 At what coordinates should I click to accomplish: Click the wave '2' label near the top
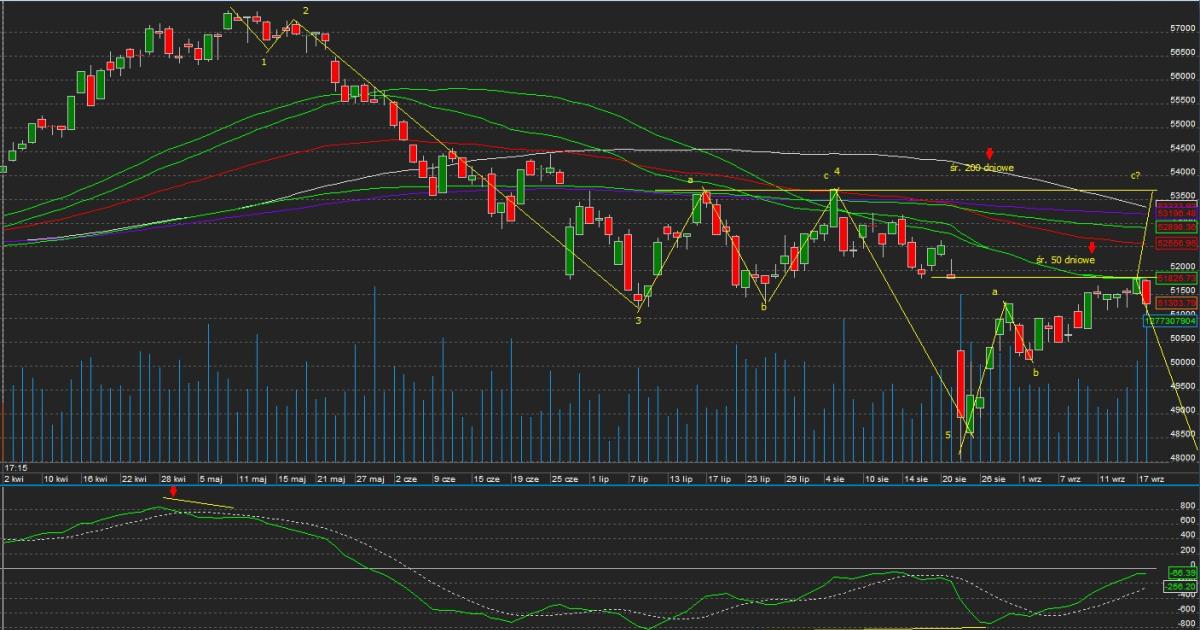tap(305, 11)
